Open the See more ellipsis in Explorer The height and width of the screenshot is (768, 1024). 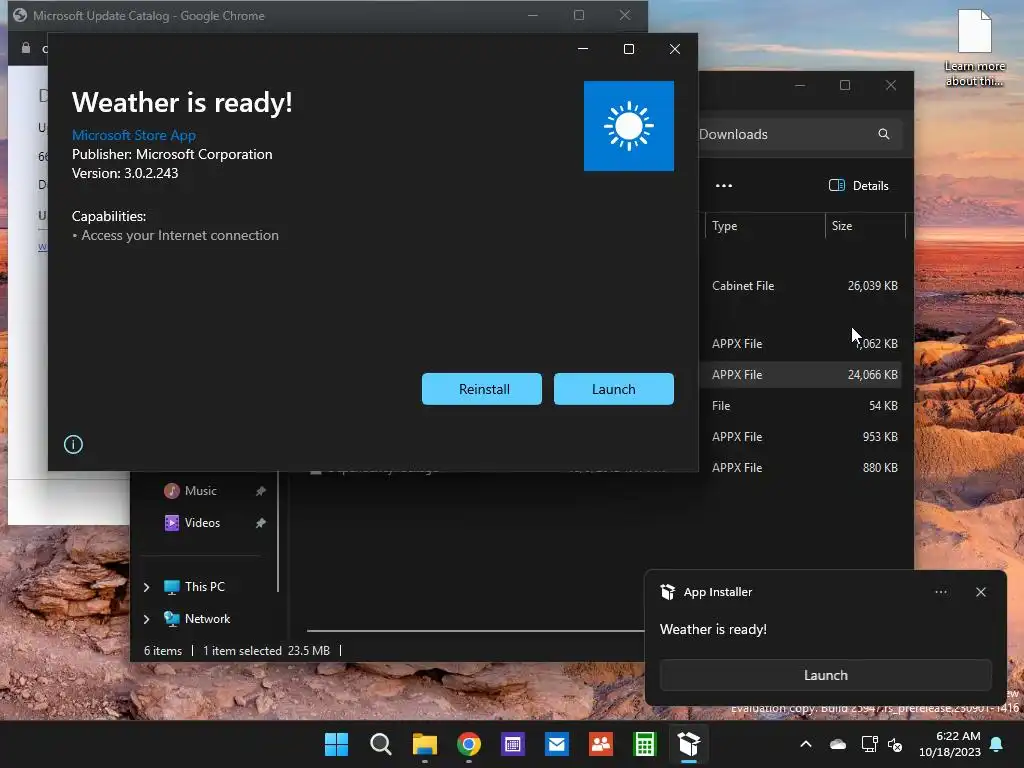point(724,185)
